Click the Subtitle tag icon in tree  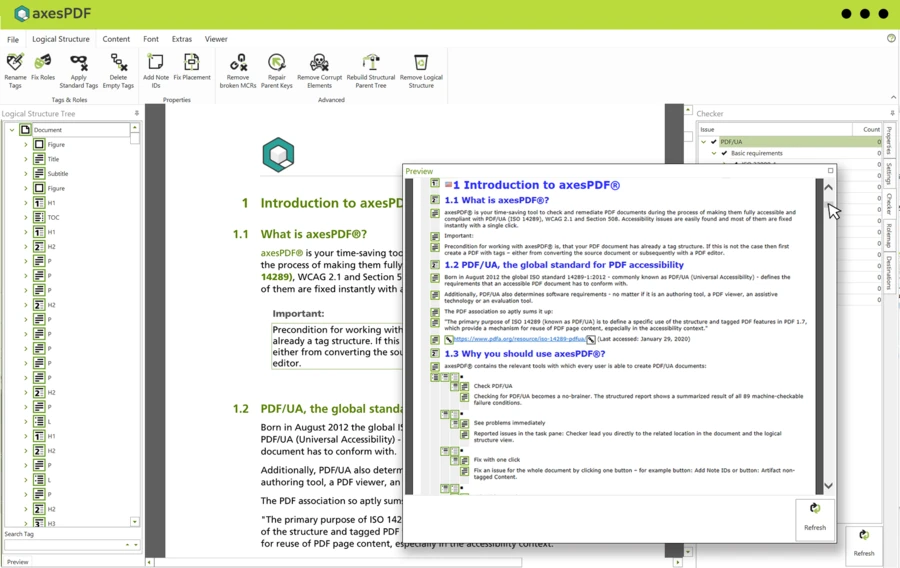coord(39,173)
